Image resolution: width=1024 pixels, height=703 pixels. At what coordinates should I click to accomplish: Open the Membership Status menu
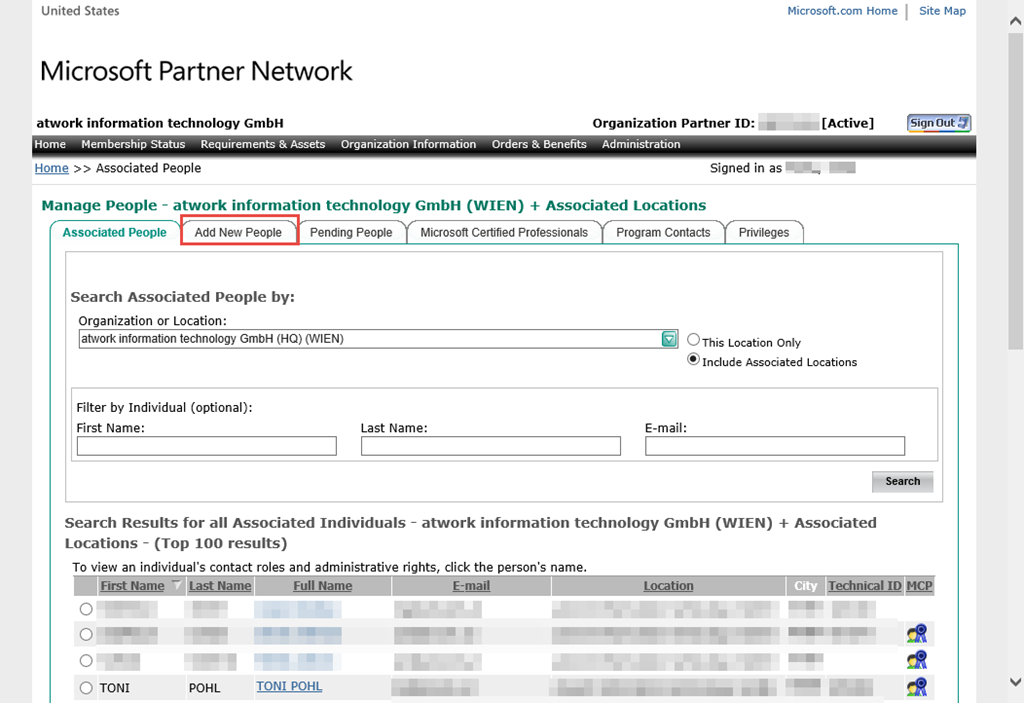tap(133, 144)
